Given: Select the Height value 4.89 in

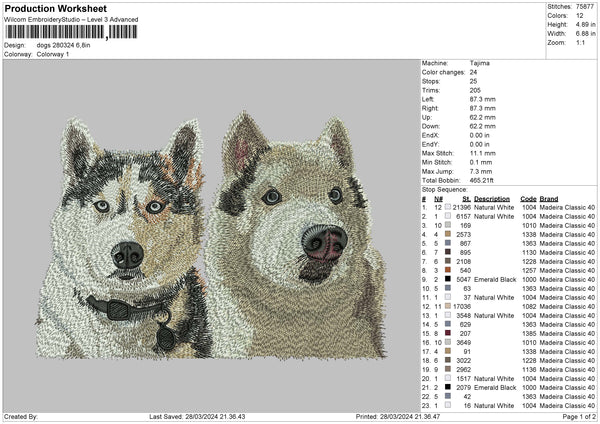Looking at the screenshot, I should [585, 24].
